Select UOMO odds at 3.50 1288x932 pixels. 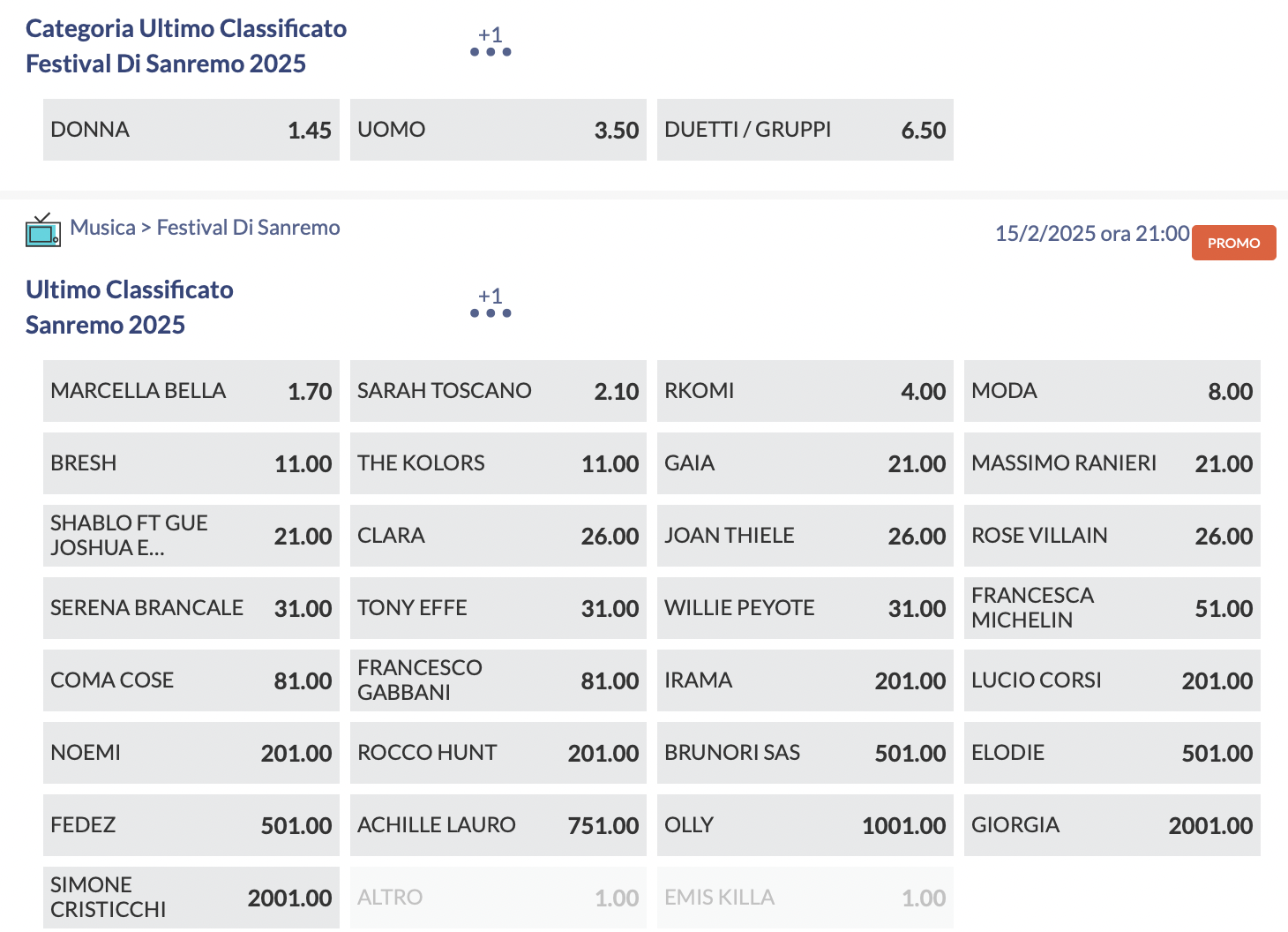click(x=498, y=130)
